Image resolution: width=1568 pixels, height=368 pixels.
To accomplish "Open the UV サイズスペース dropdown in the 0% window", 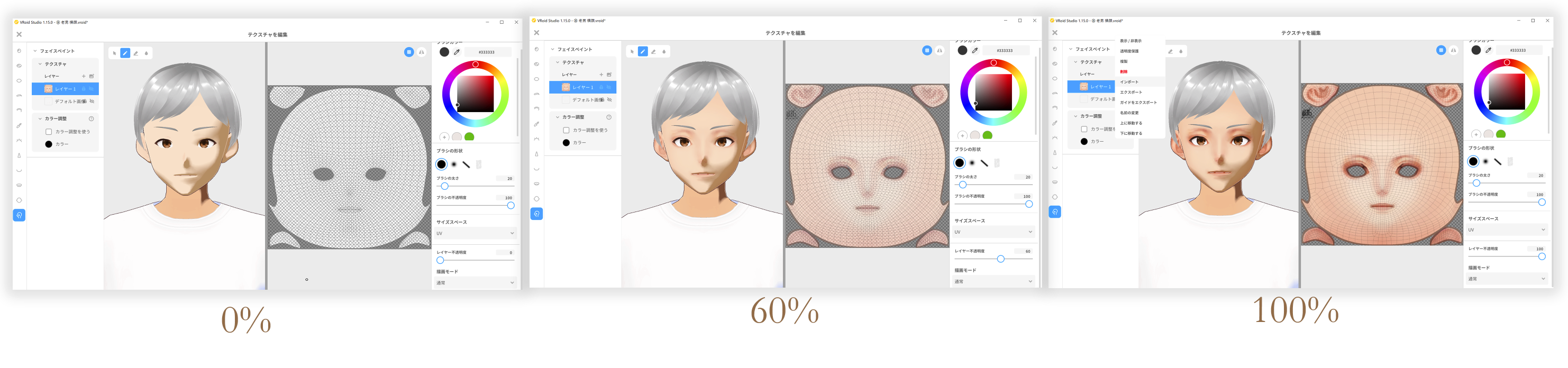I will click(x=475, y=234).
